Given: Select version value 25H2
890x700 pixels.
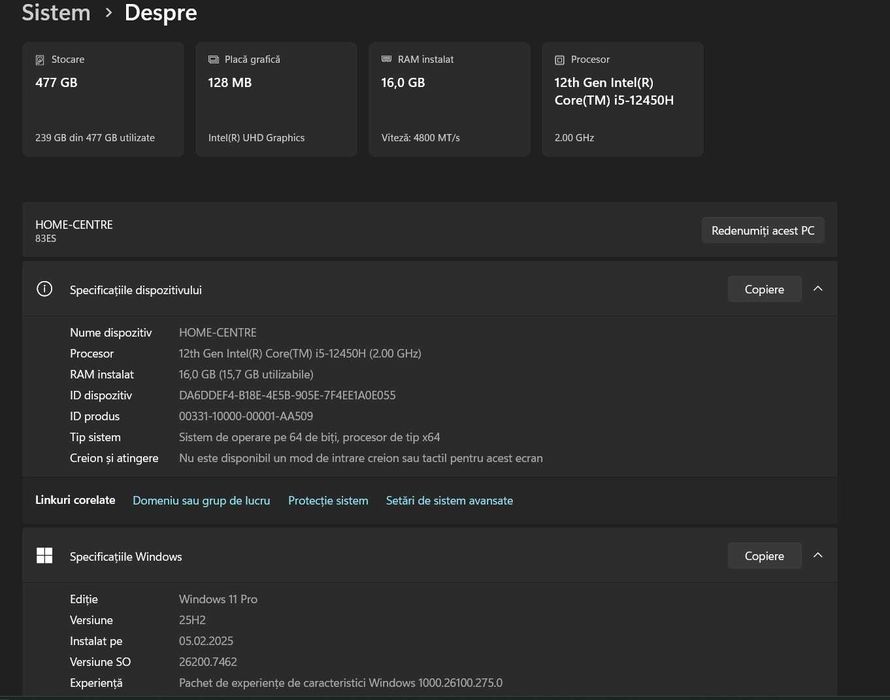Looking at the screenshot, I should pyautogui.click(x=192, y=621).
